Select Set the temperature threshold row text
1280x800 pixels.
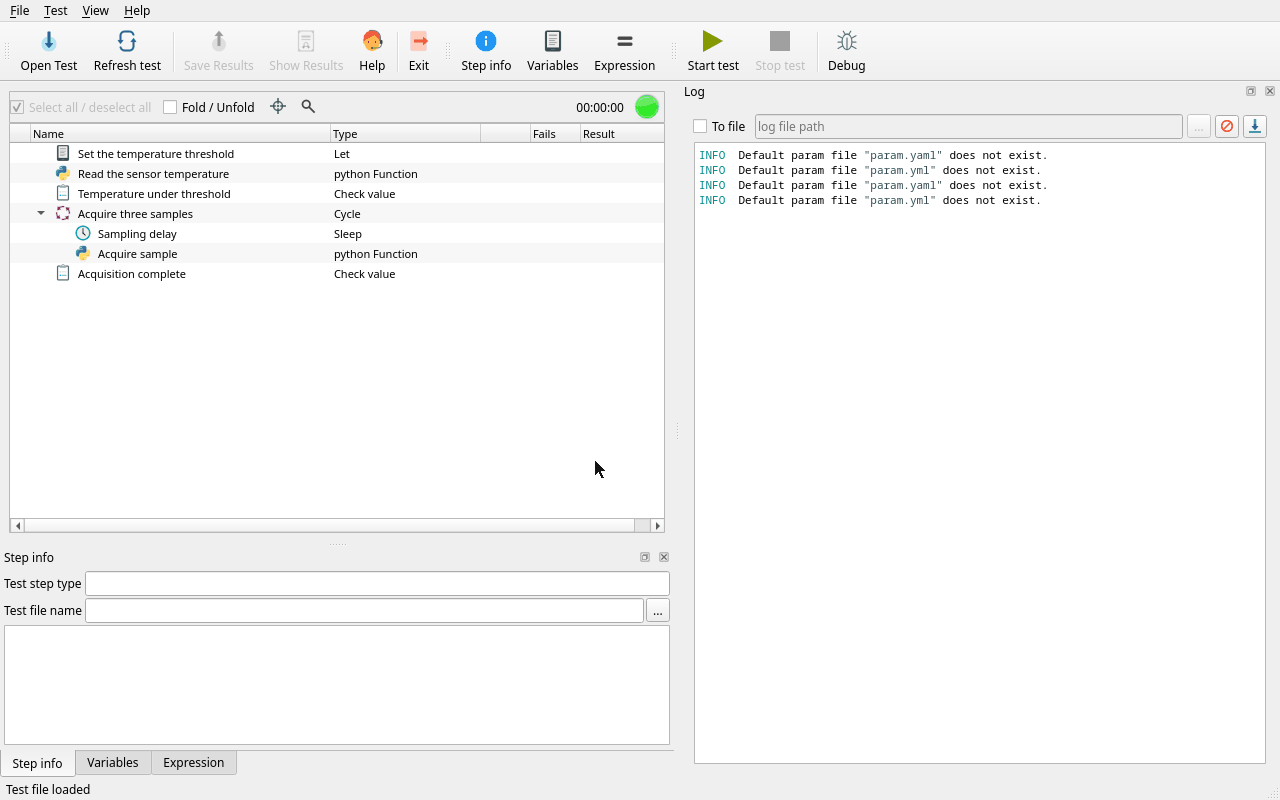click(156, 153)
